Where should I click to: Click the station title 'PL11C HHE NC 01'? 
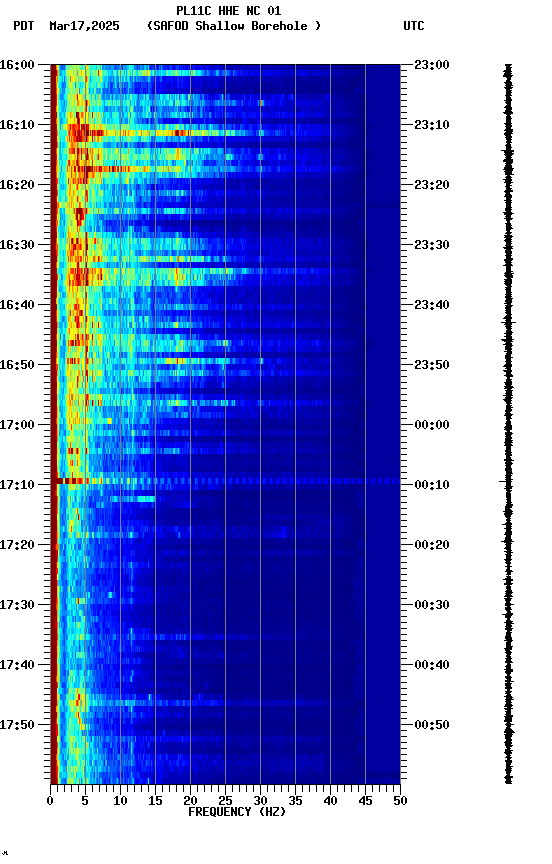click(228, 11)
